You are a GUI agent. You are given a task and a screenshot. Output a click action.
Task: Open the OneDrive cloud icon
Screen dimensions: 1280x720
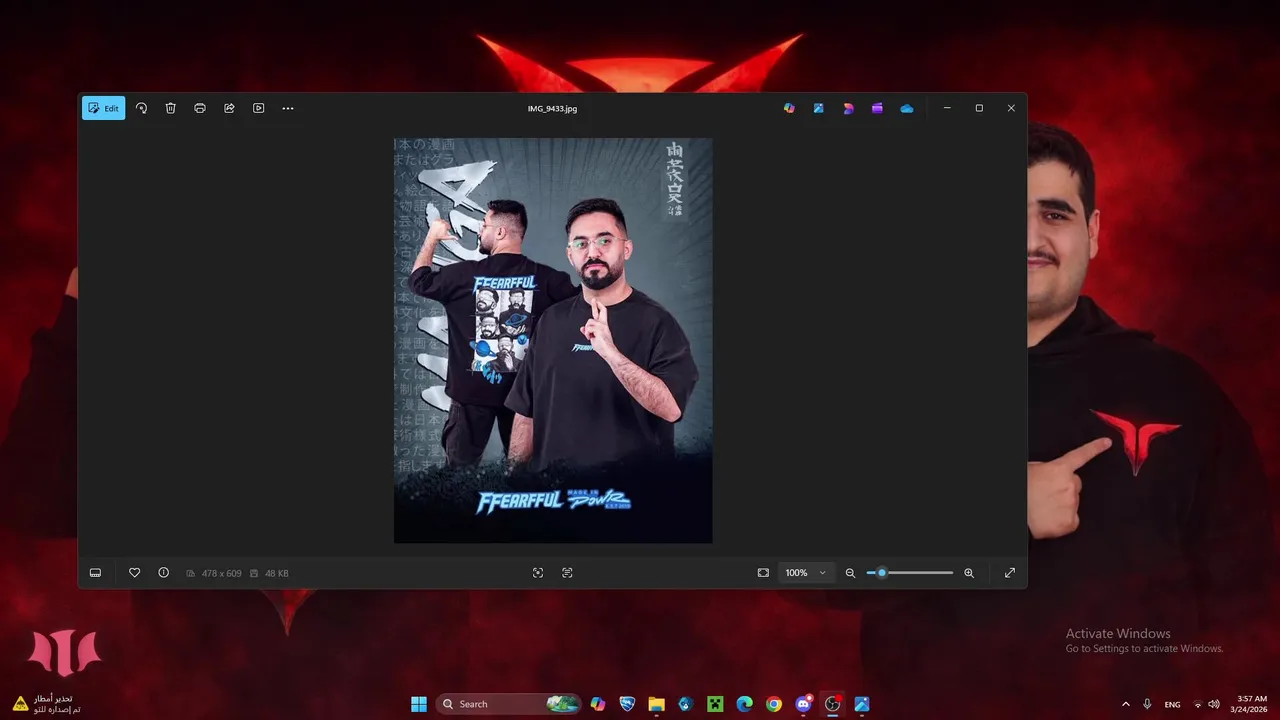point(907,108)
